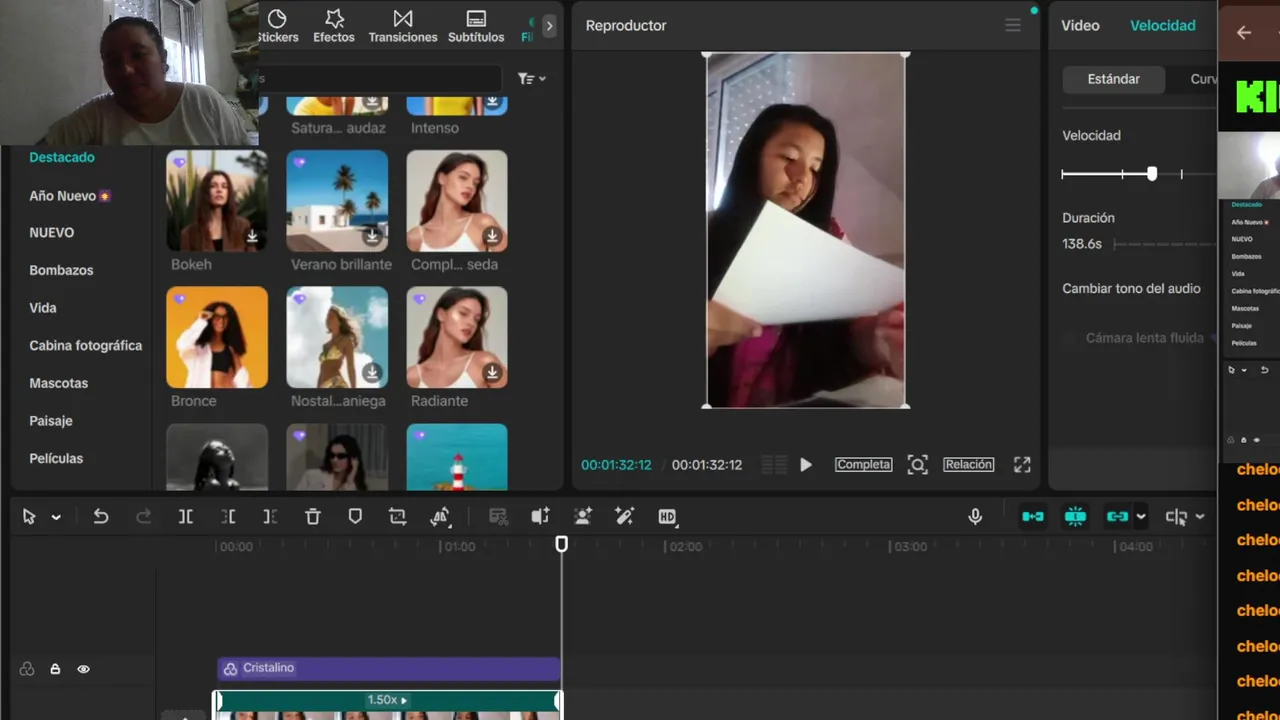The image size is (1280, 720).
Task: Select the Mascotas filter category
Action: pos(59,383)
